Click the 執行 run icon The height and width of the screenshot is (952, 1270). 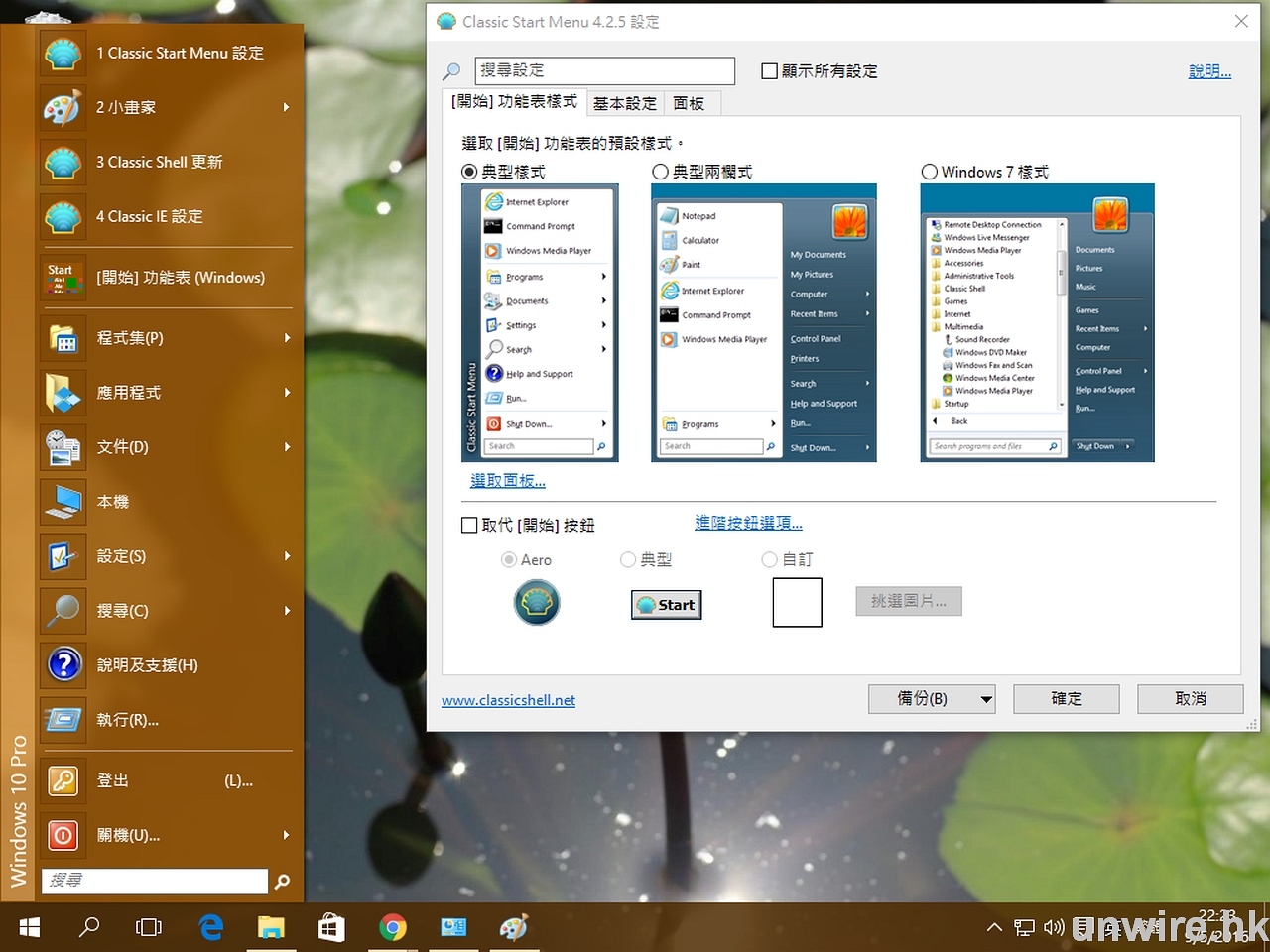[x=63, y=720]
